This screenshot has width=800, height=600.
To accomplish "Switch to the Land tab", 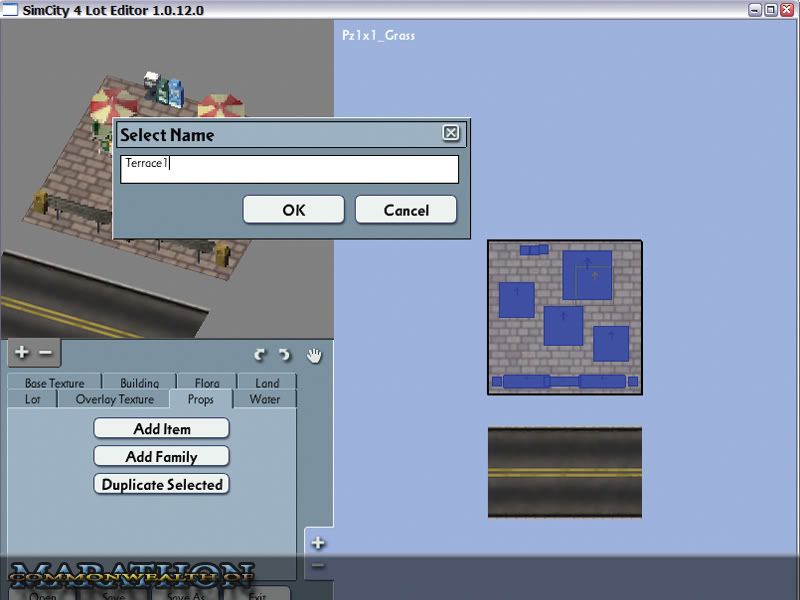I will (267, 382).
